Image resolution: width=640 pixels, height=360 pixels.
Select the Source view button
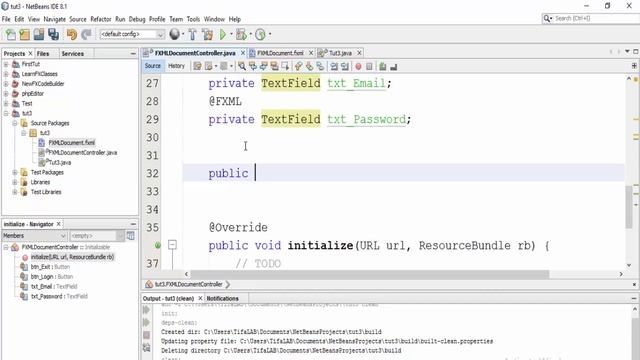click(x=153, y=66)
